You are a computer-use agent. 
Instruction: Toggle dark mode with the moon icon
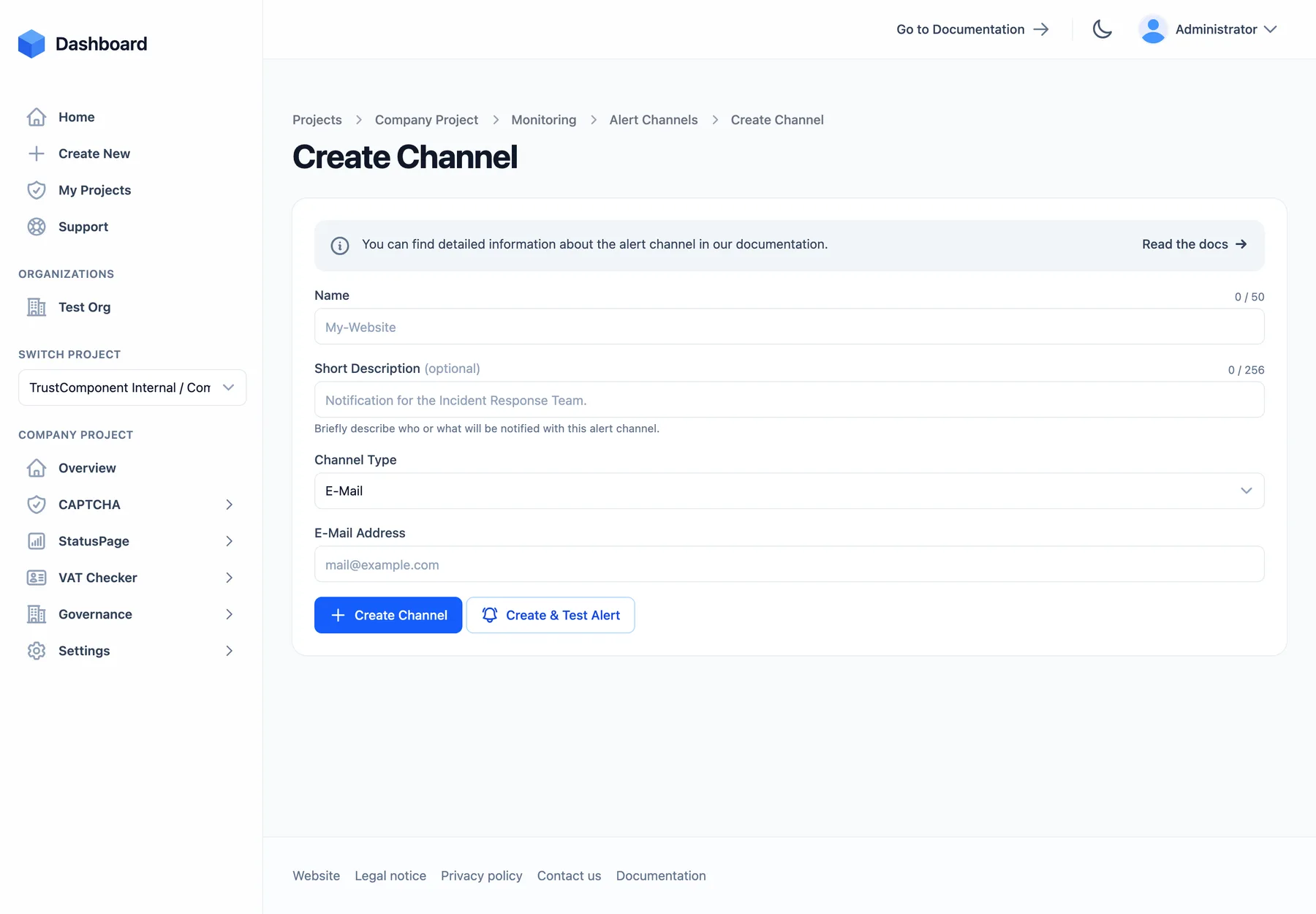point(1103,29)
